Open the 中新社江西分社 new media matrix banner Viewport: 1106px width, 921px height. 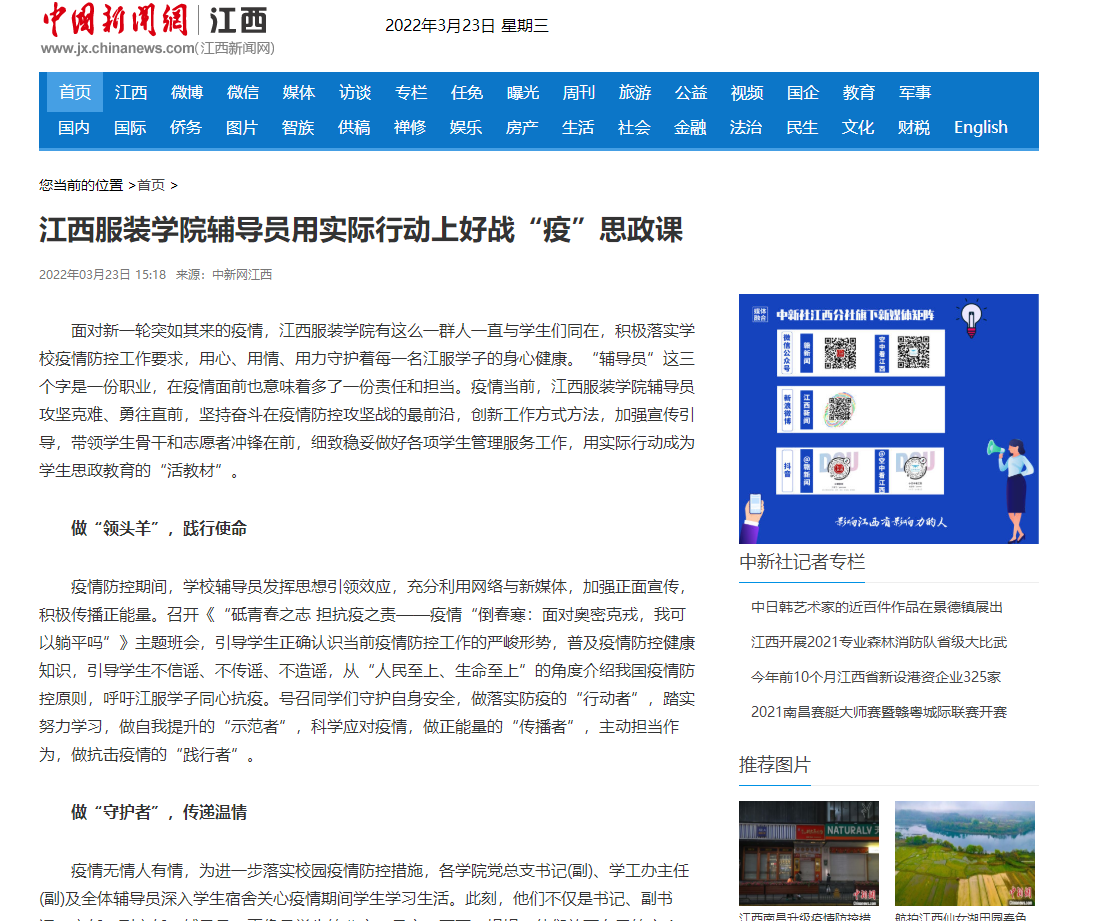coord(888,418)
